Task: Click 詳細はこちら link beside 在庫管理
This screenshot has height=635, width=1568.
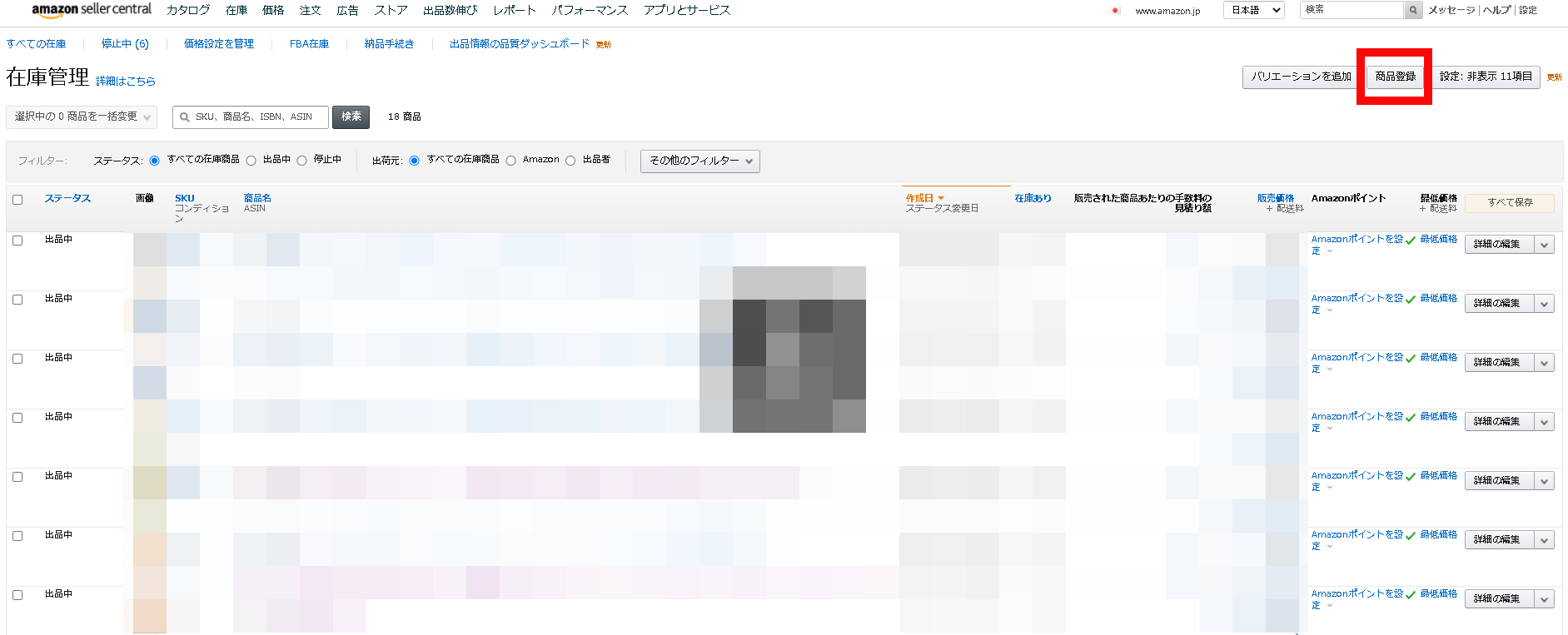Action: click(126, 81)
